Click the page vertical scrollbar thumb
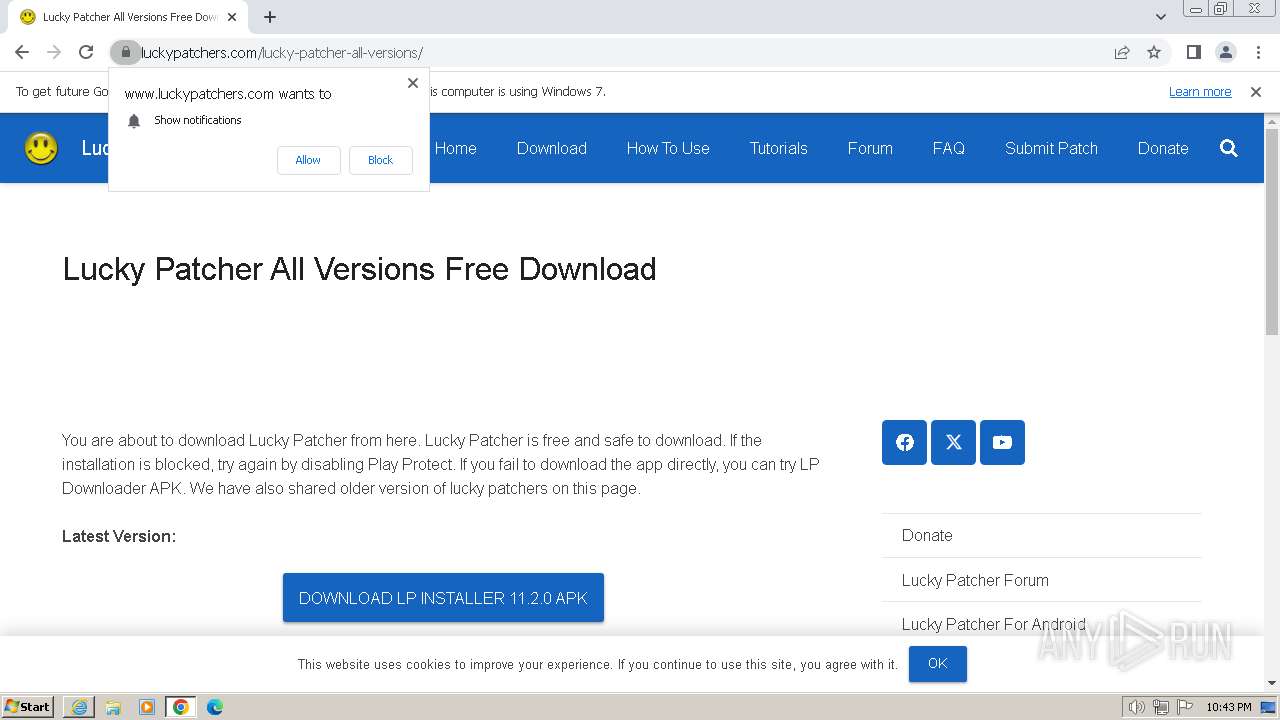 coord(1272,232)
